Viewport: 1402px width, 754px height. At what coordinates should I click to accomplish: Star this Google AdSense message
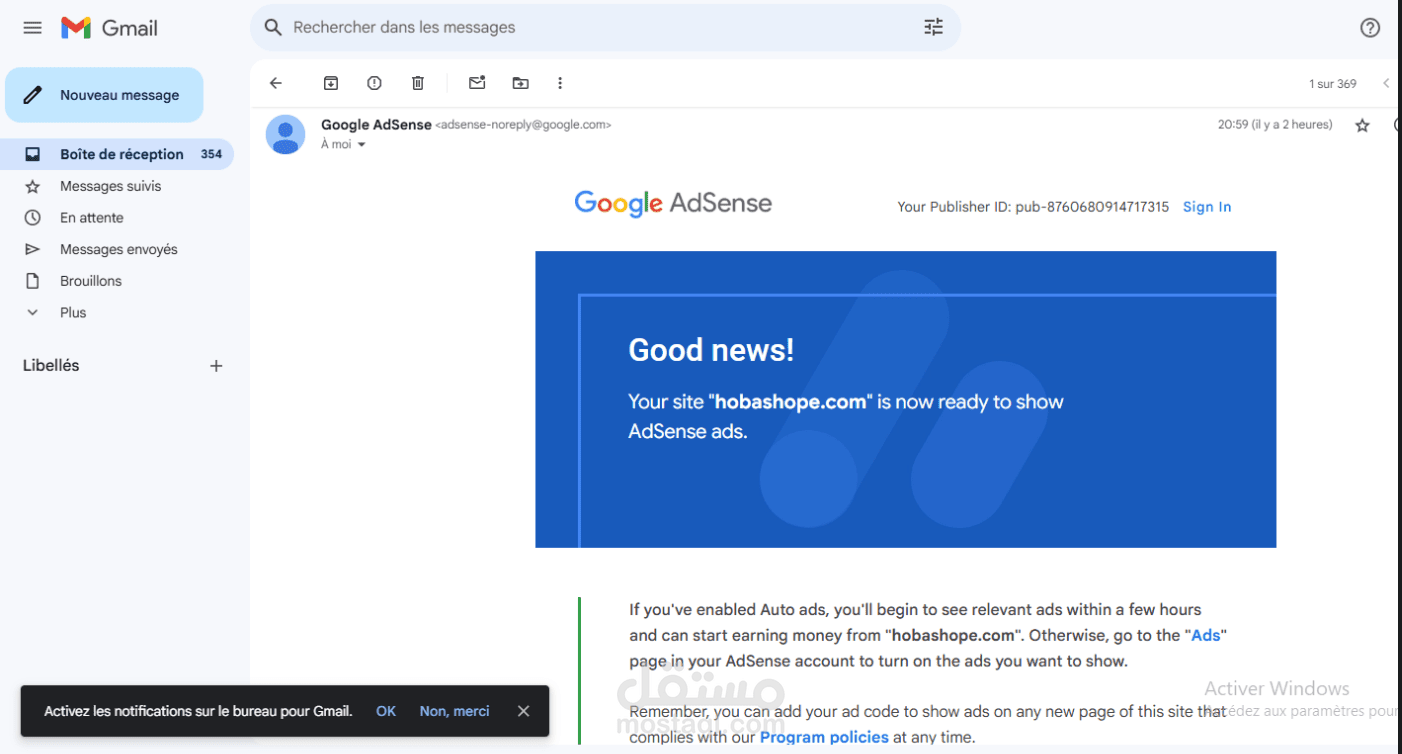[x=1362, y=126]
